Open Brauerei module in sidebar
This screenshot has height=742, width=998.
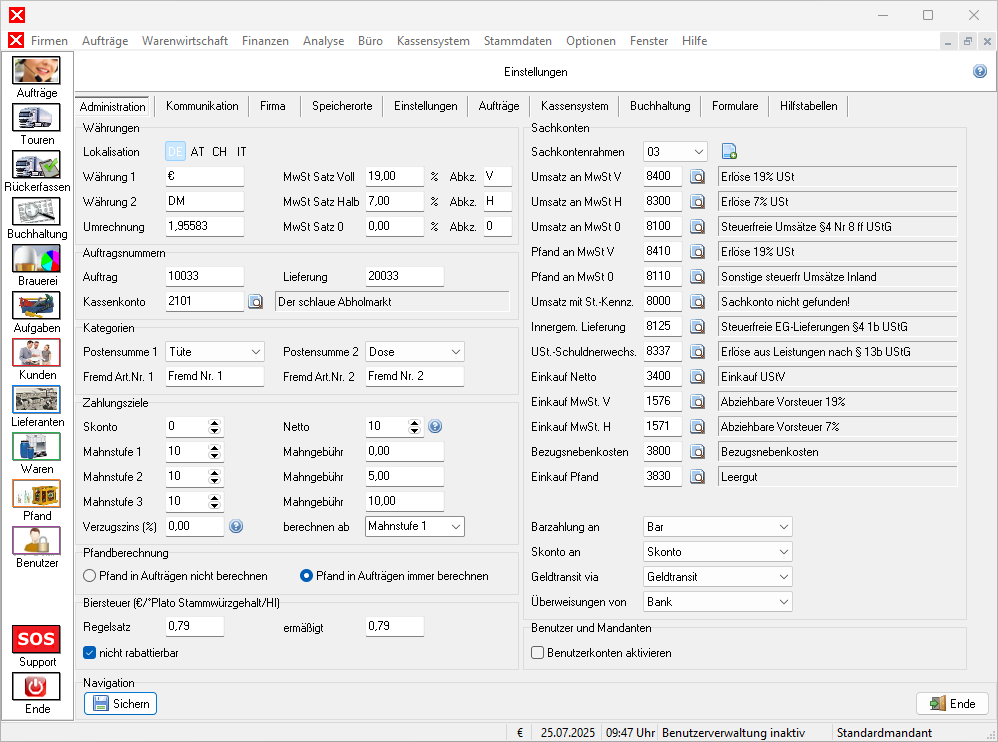37,259
